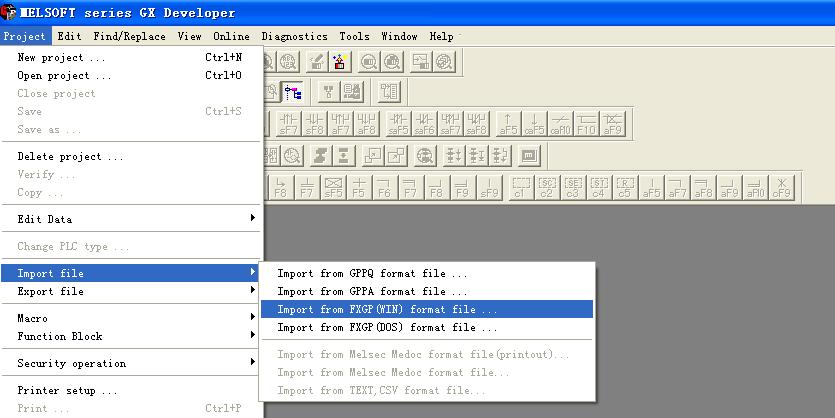Select Delete project menu entry
The width and height of the screenshot is (835, 418).
[70, 156]
